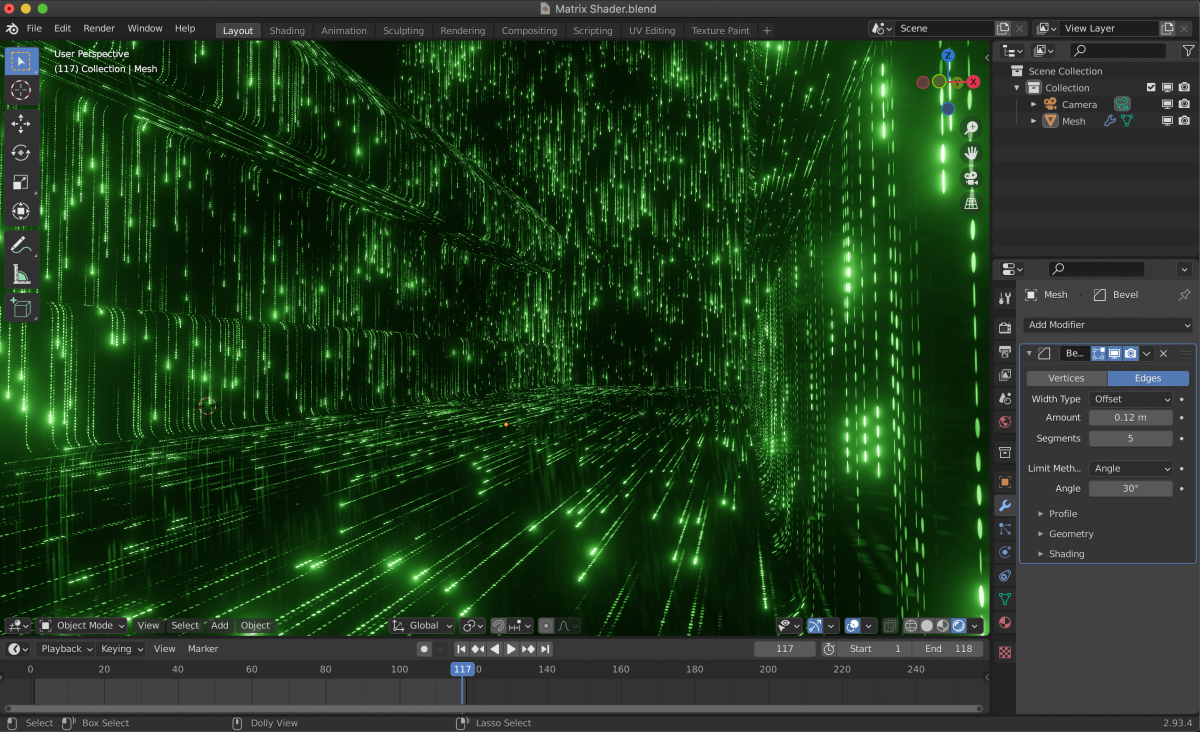
Task: Switch perspective/orthographic with grid icon
Action: coord(971,203)
